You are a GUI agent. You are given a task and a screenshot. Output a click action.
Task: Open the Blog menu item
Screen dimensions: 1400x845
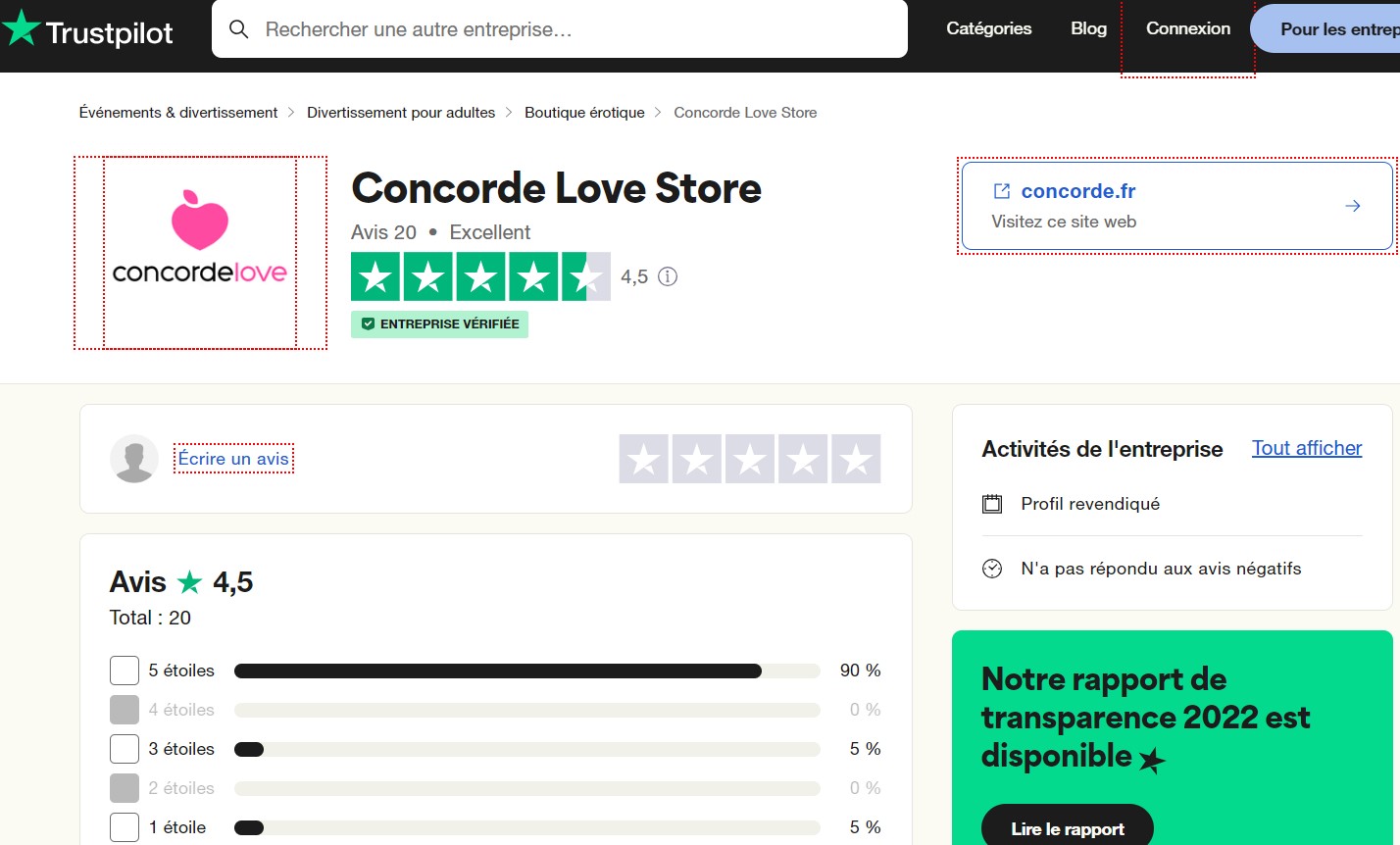1088,29
